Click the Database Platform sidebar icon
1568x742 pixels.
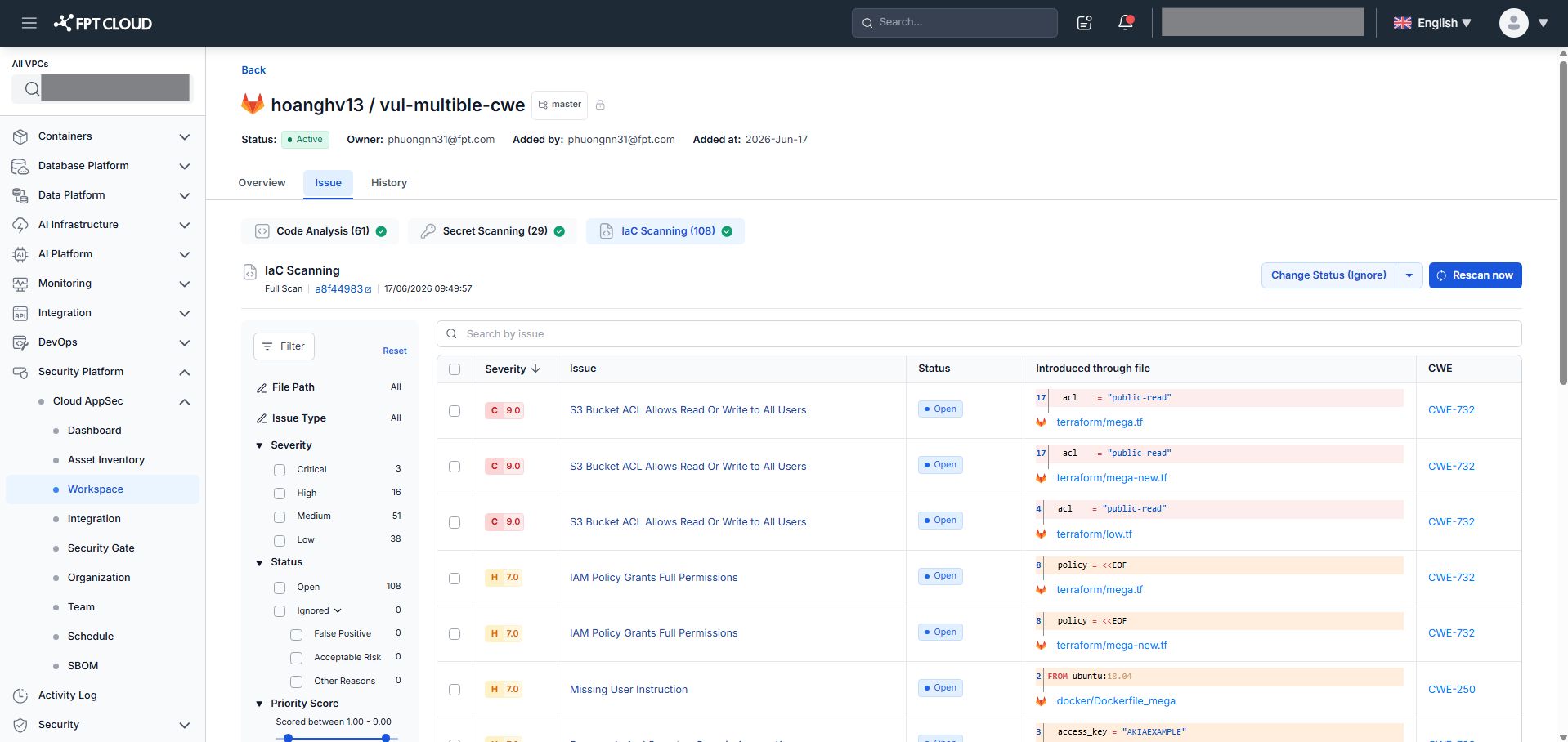[20, 166]
